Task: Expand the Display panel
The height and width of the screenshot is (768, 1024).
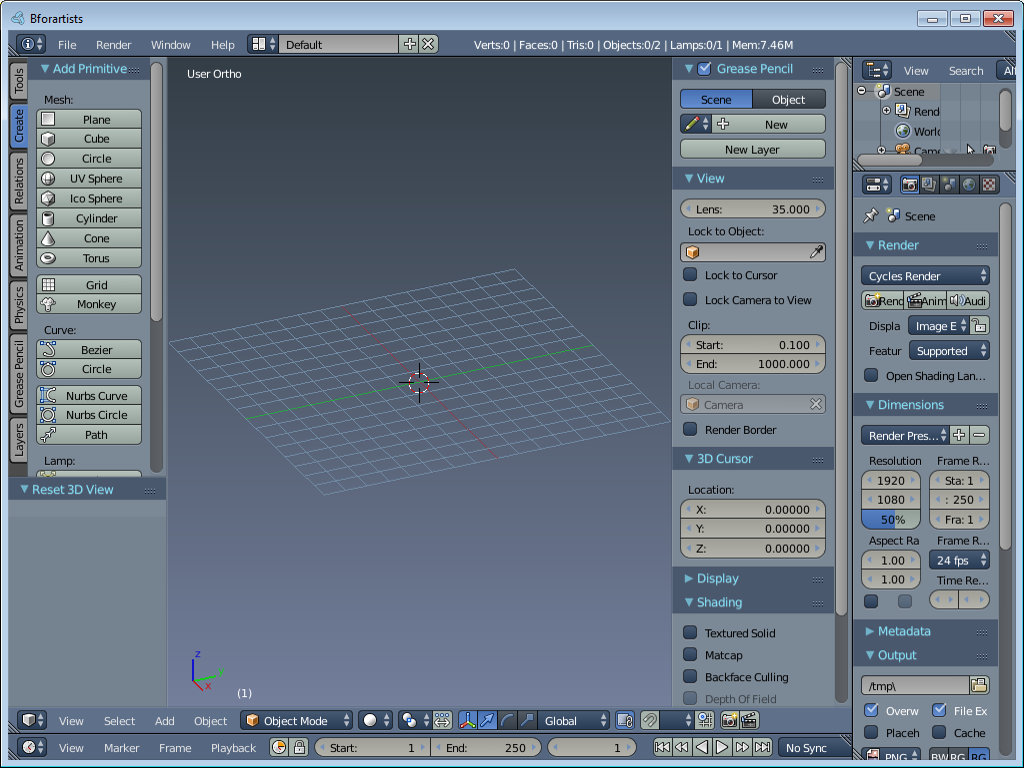Action: pos(717,578)
